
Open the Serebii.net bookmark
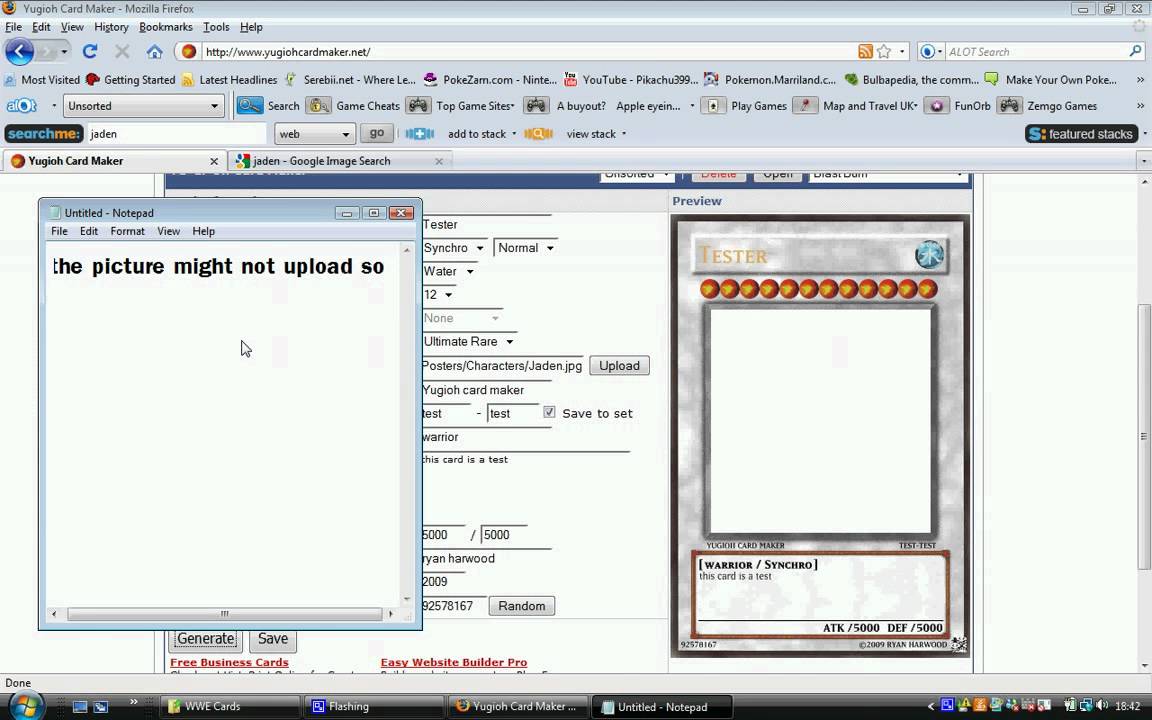pos(350,79)
